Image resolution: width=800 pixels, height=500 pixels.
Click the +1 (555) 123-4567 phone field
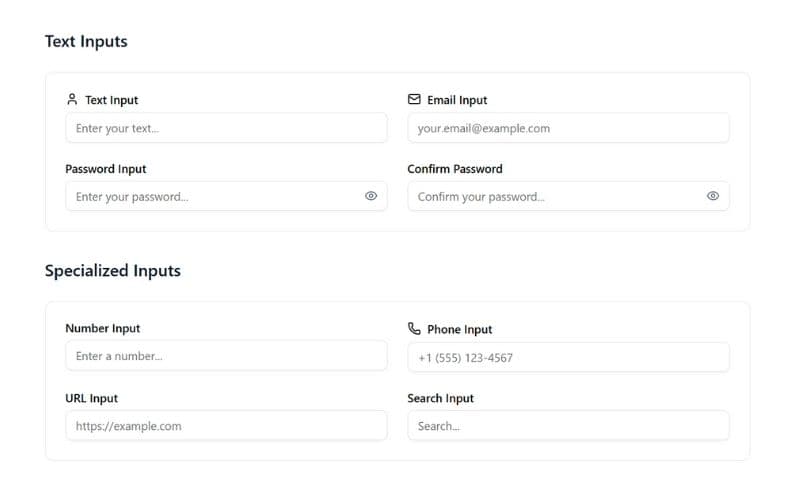point(568,357)
